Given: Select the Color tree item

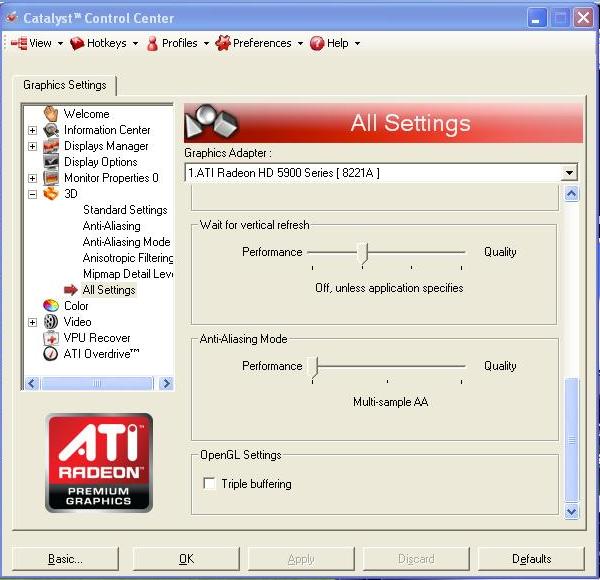Looking at the screenshot, I should click(76, 306).
